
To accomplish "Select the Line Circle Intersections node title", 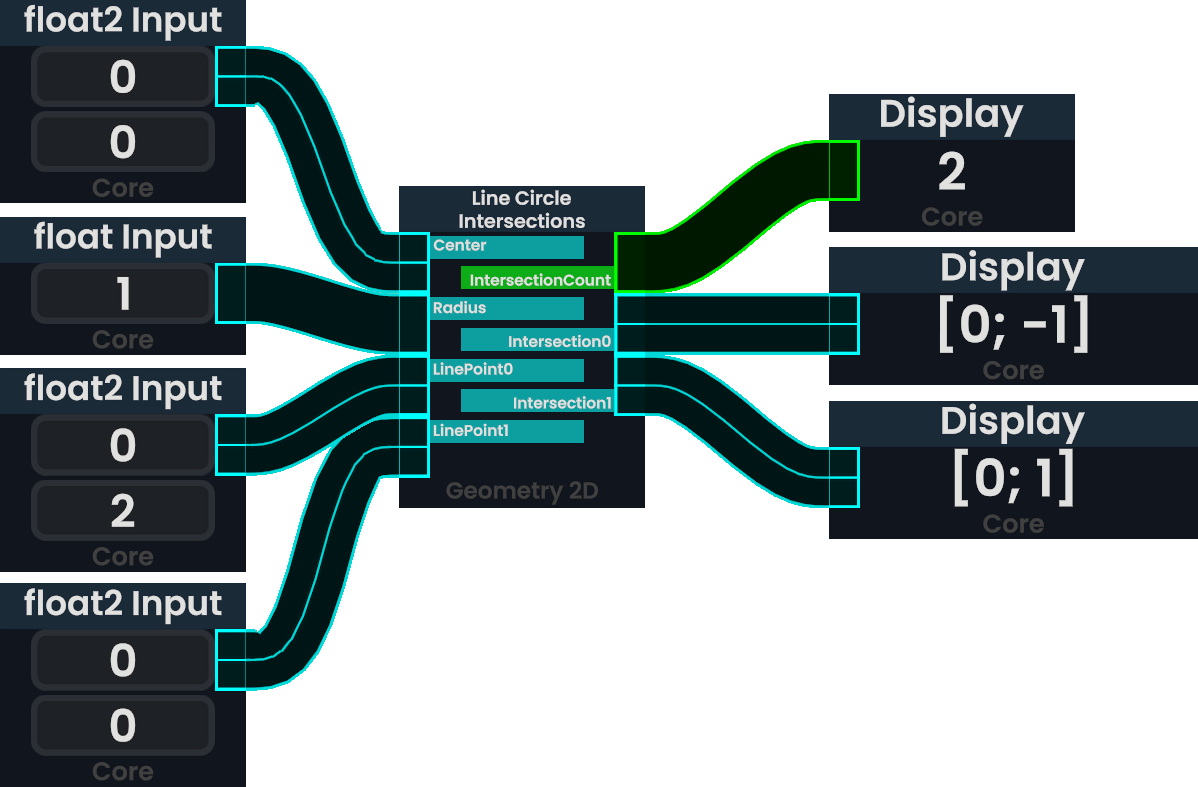I will tap(521, 210).
